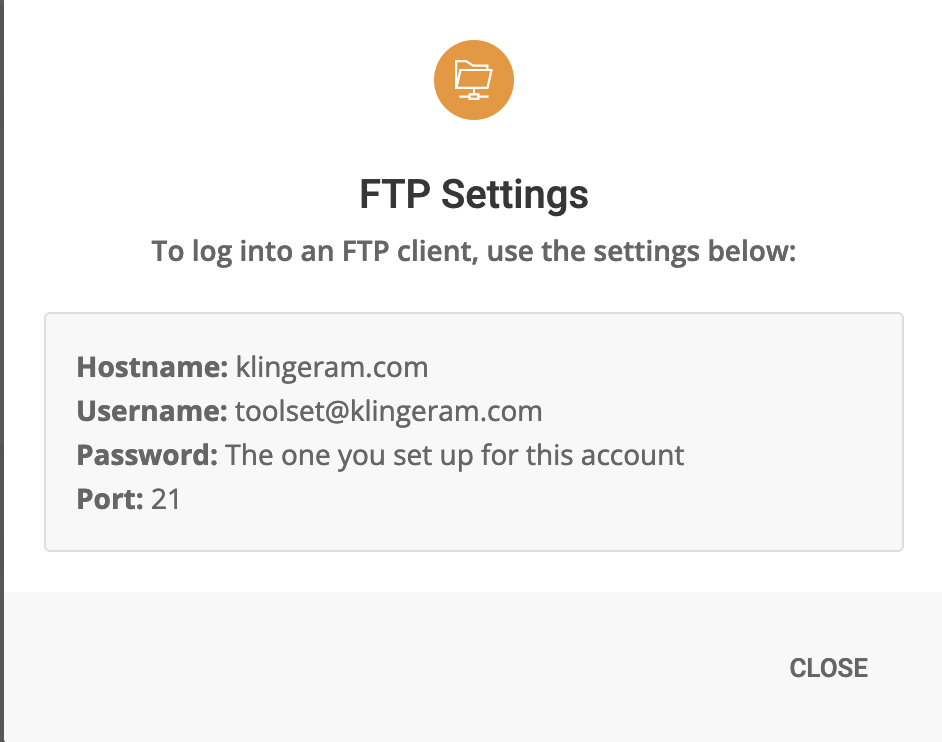Click the word "FTP" in the heading
This screenshot has width=942, height=742.
(396, 194)
